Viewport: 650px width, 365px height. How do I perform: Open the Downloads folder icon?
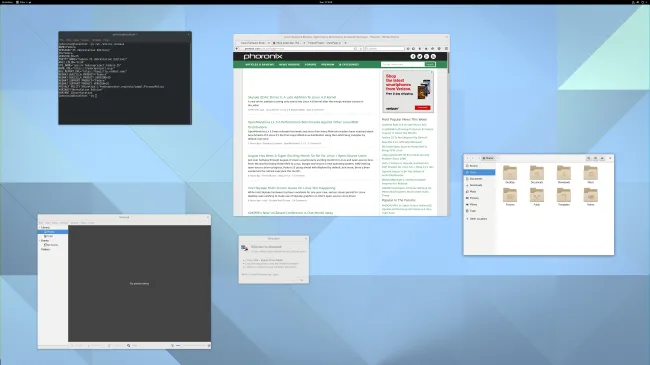(x=564, y=173)
